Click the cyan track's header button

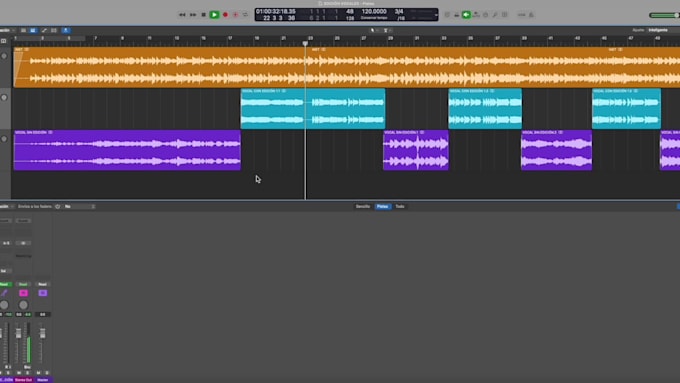pos(4,98)
